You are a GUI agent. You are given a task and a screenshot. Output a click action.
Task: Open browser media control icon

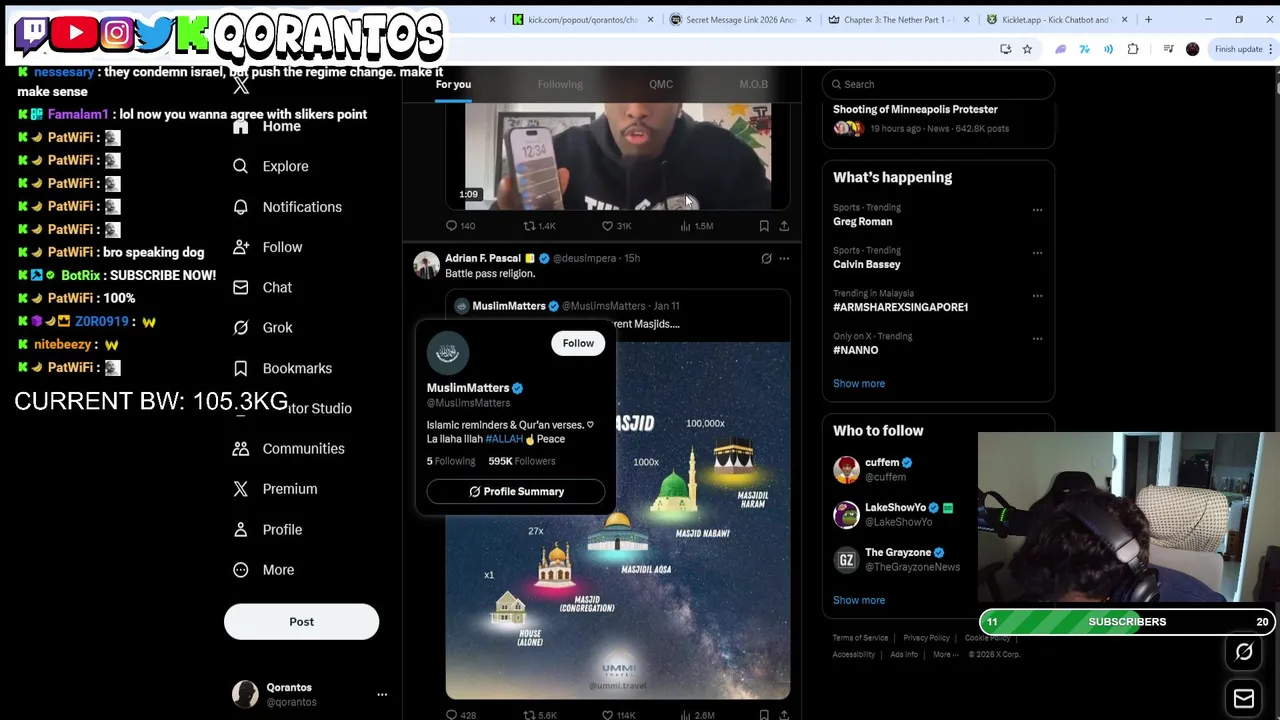[1168, 49]
